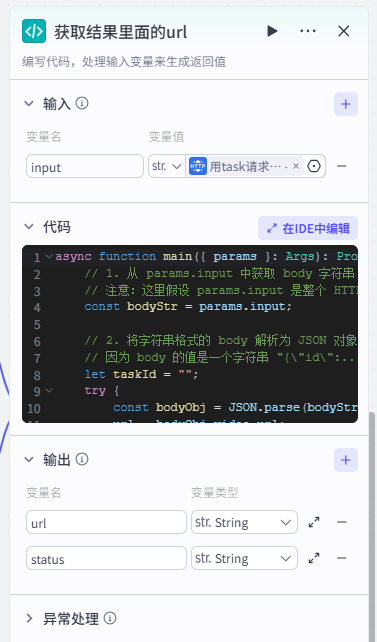Run the node with the play button

coord(272,31)
